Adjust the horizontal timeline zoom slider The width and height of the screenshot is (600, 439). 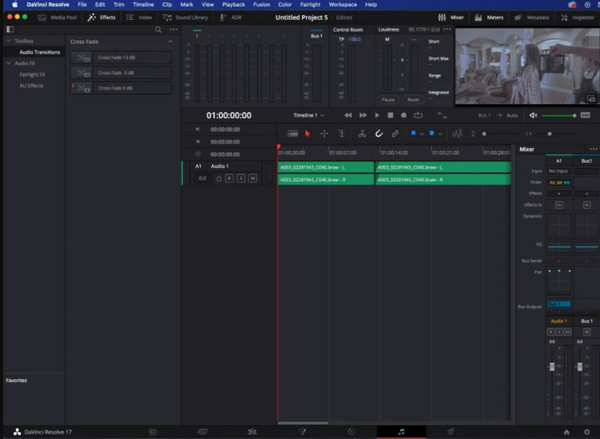[549, 134]
